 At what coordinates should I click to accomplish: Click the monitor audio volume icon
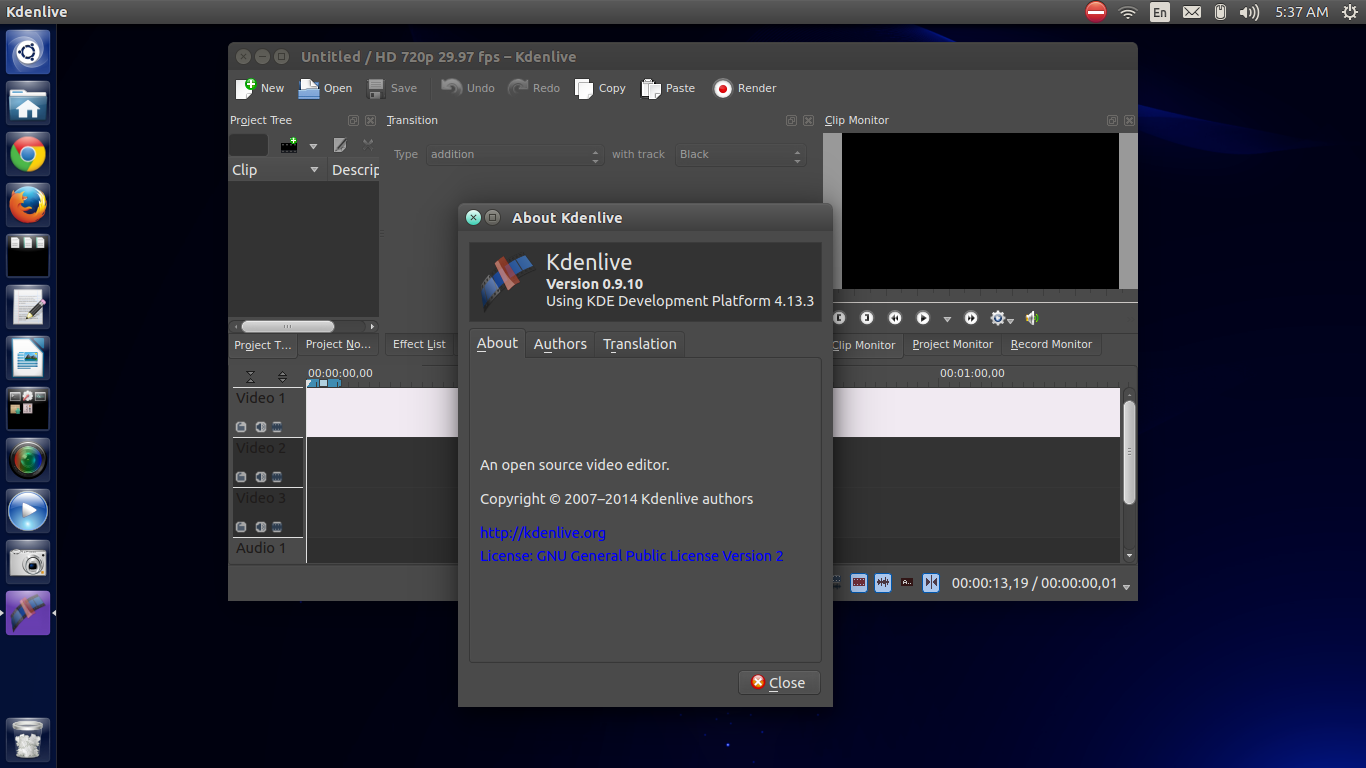1032,318
